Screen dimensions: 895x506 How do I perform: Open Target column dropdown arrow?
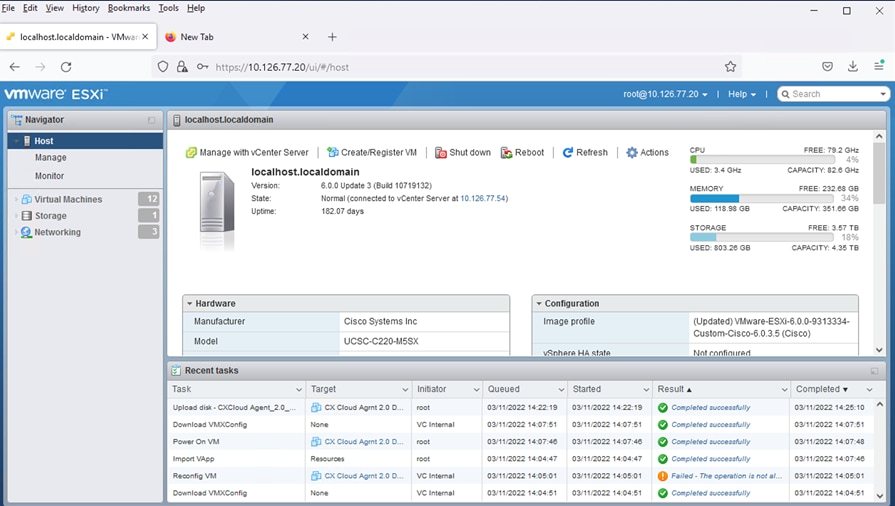tap(405, 389)
